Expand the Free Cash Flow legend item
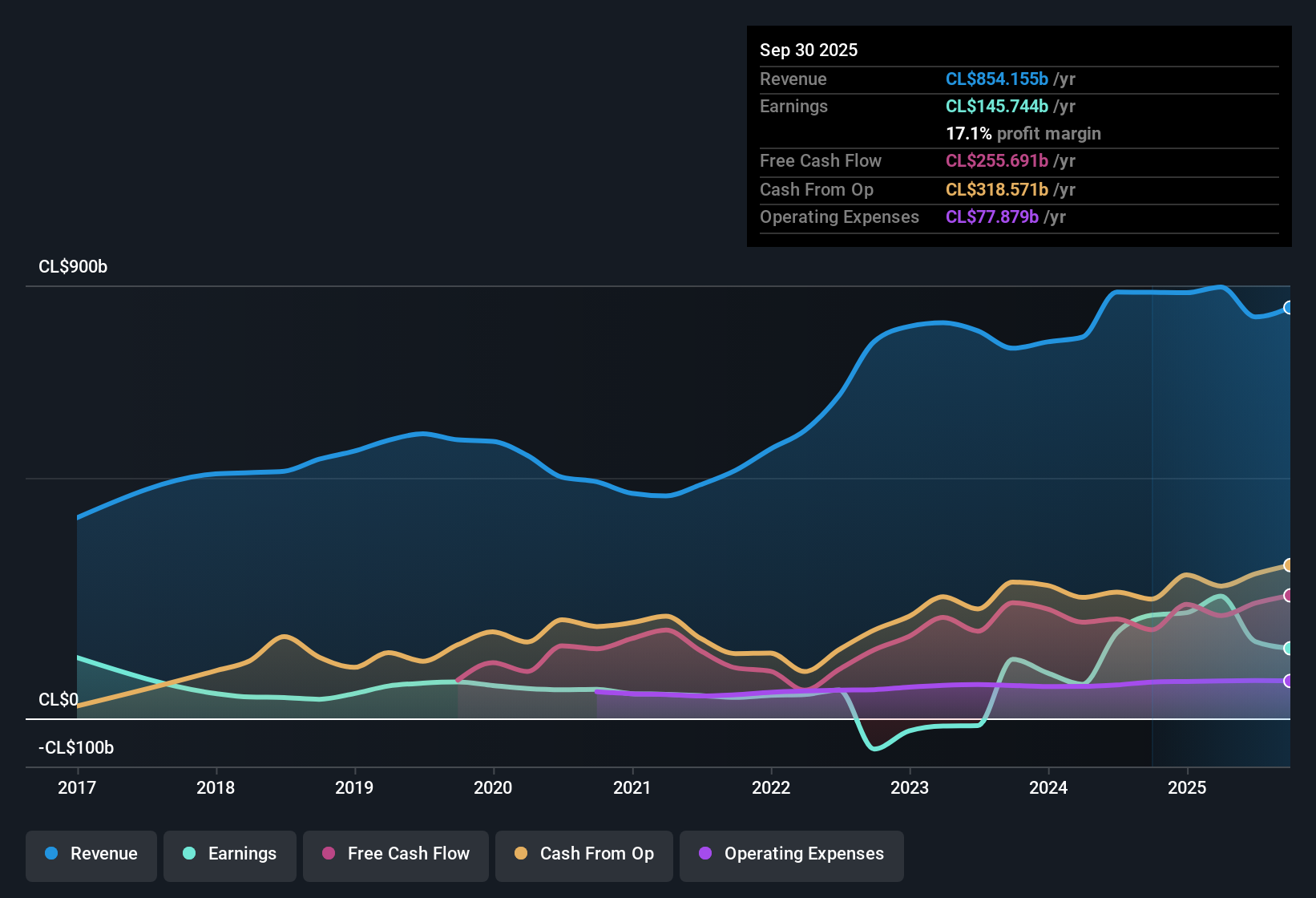The height and width of the screenshot is (898, 1316). [x=395, y=855]
